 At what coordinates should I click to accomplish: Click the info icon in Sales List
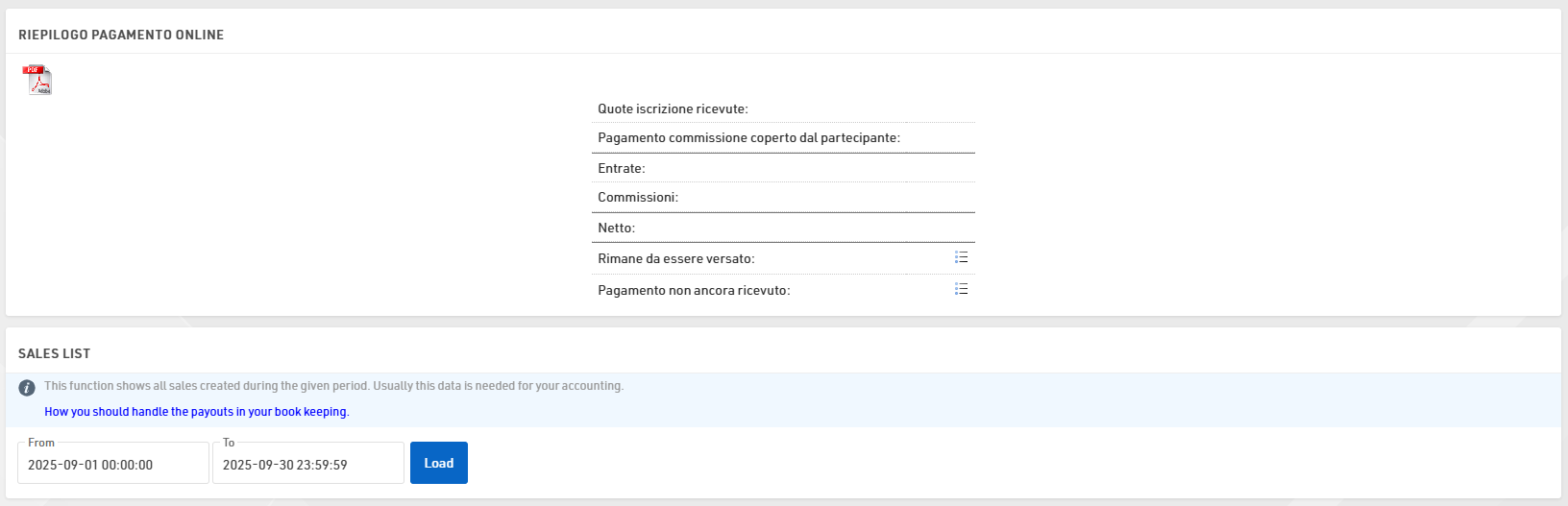27,388
